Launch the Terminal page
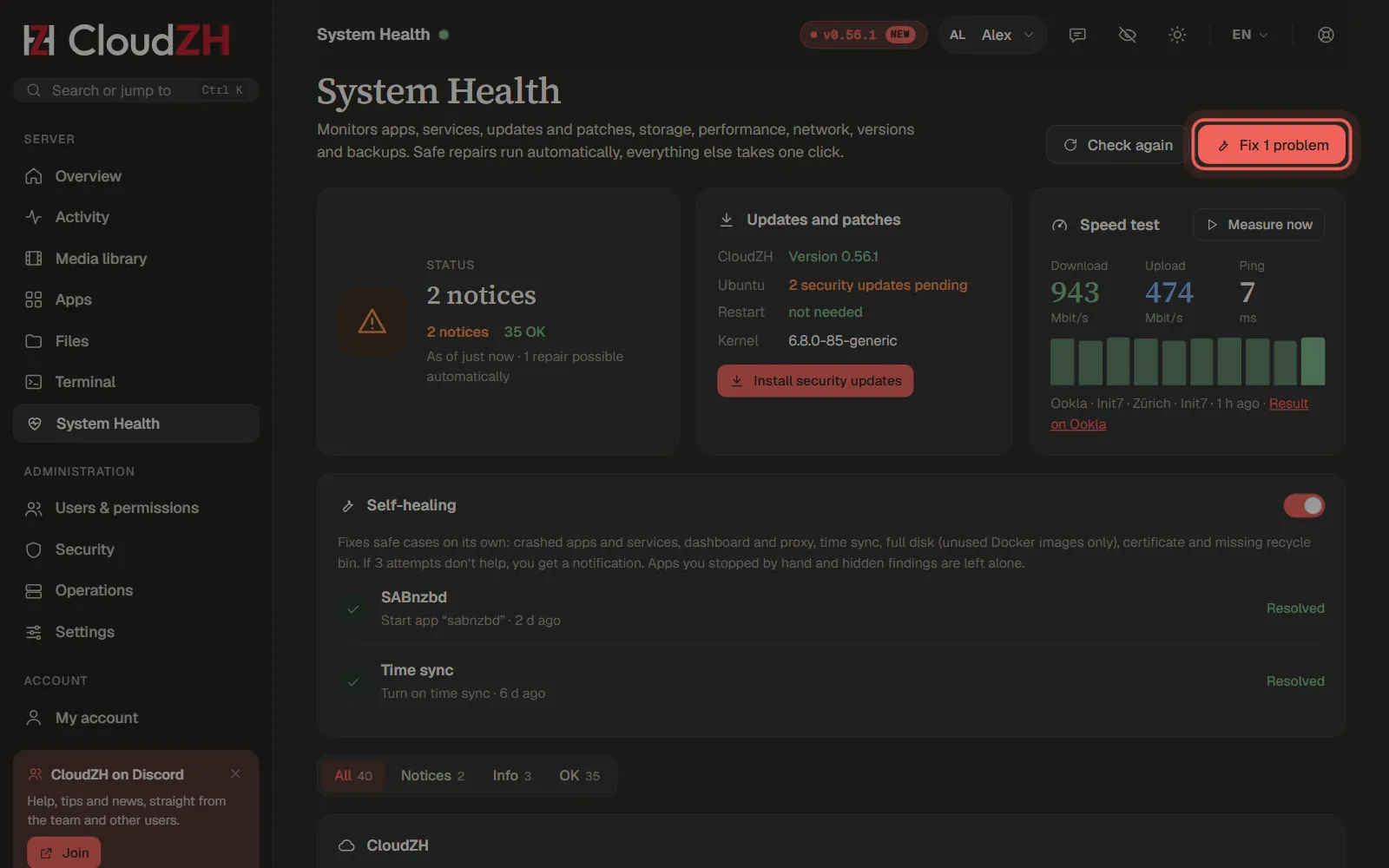This screenshot has width=1389, height=868. point(136,382)
